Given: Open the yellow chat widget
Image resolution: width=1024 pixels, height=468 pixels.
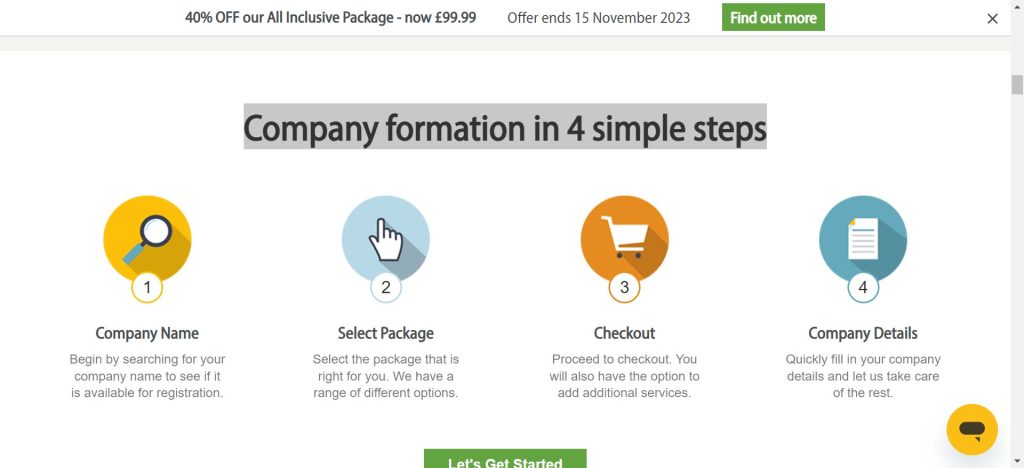Looking at the screenshot, I should (x=972, y=429).
